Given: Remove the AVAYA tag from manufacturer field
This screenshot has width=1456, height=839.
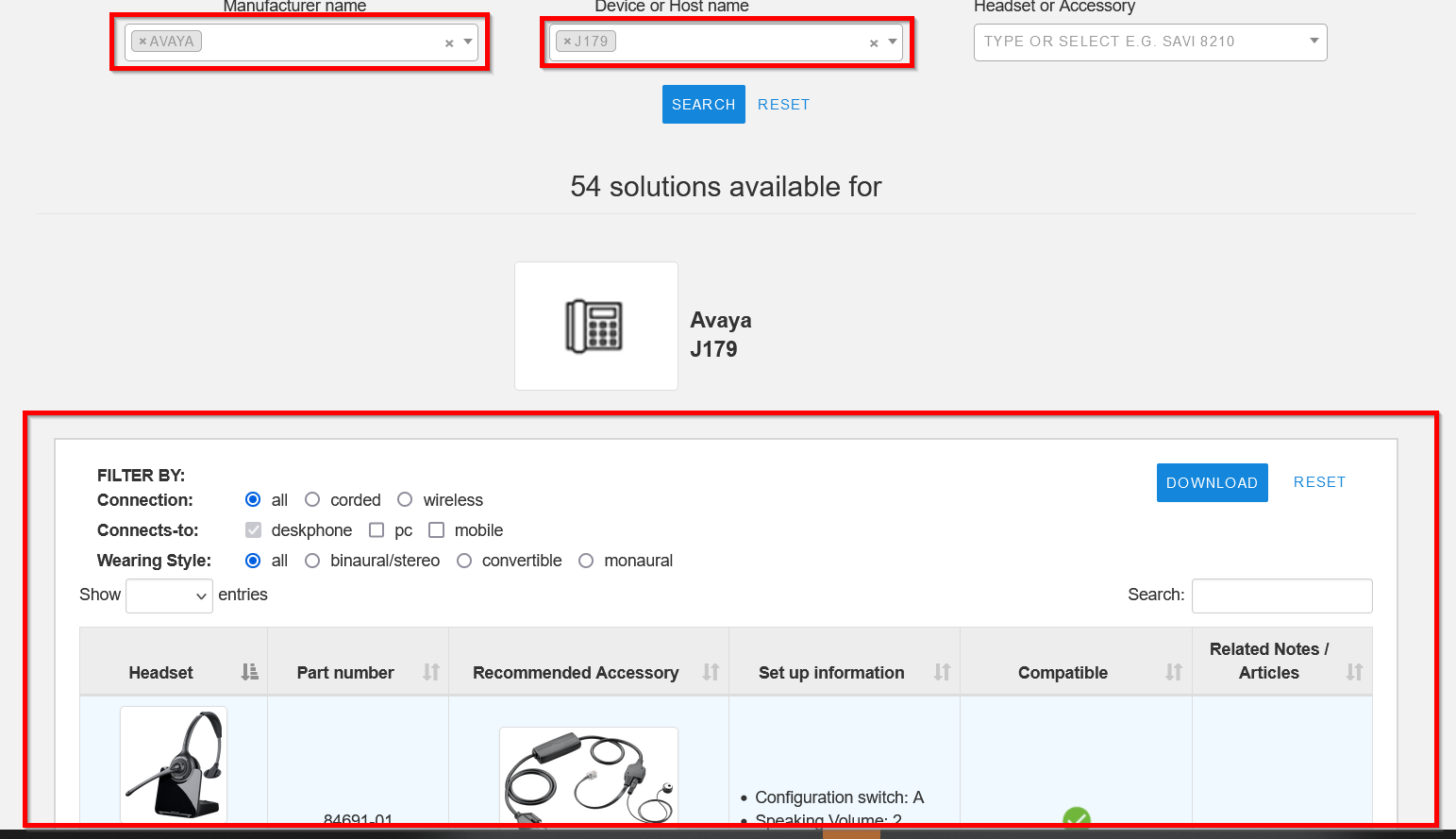Looking at the screenshot, I should click(x=143, y=42).
